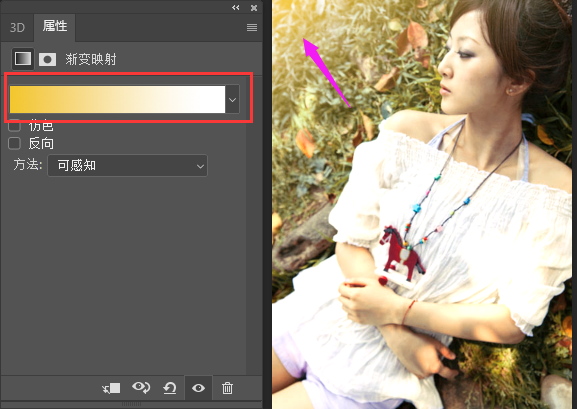
Task: Select the layer mask icon
Action: tap(47, 59)
